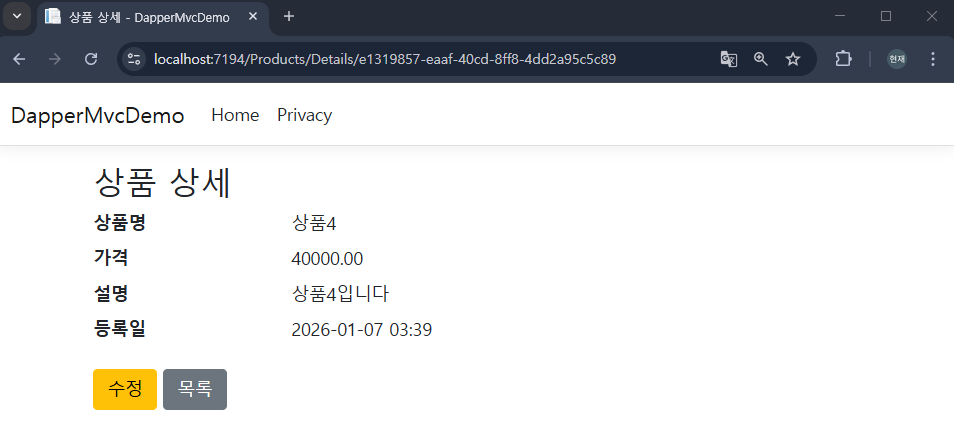This screenshot has width=954, height=448.
Task: Click the gray 목록 button
Action: click(x=195, y=389)
